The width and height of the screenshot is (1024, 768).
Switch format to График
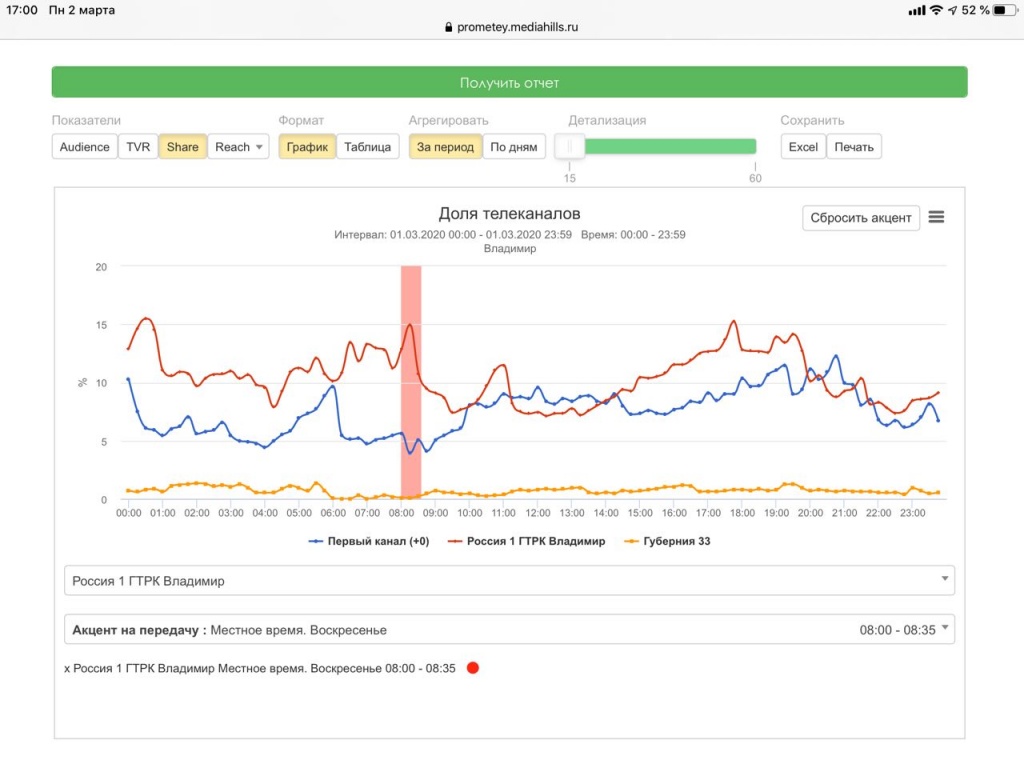click(x=307, y=147)
